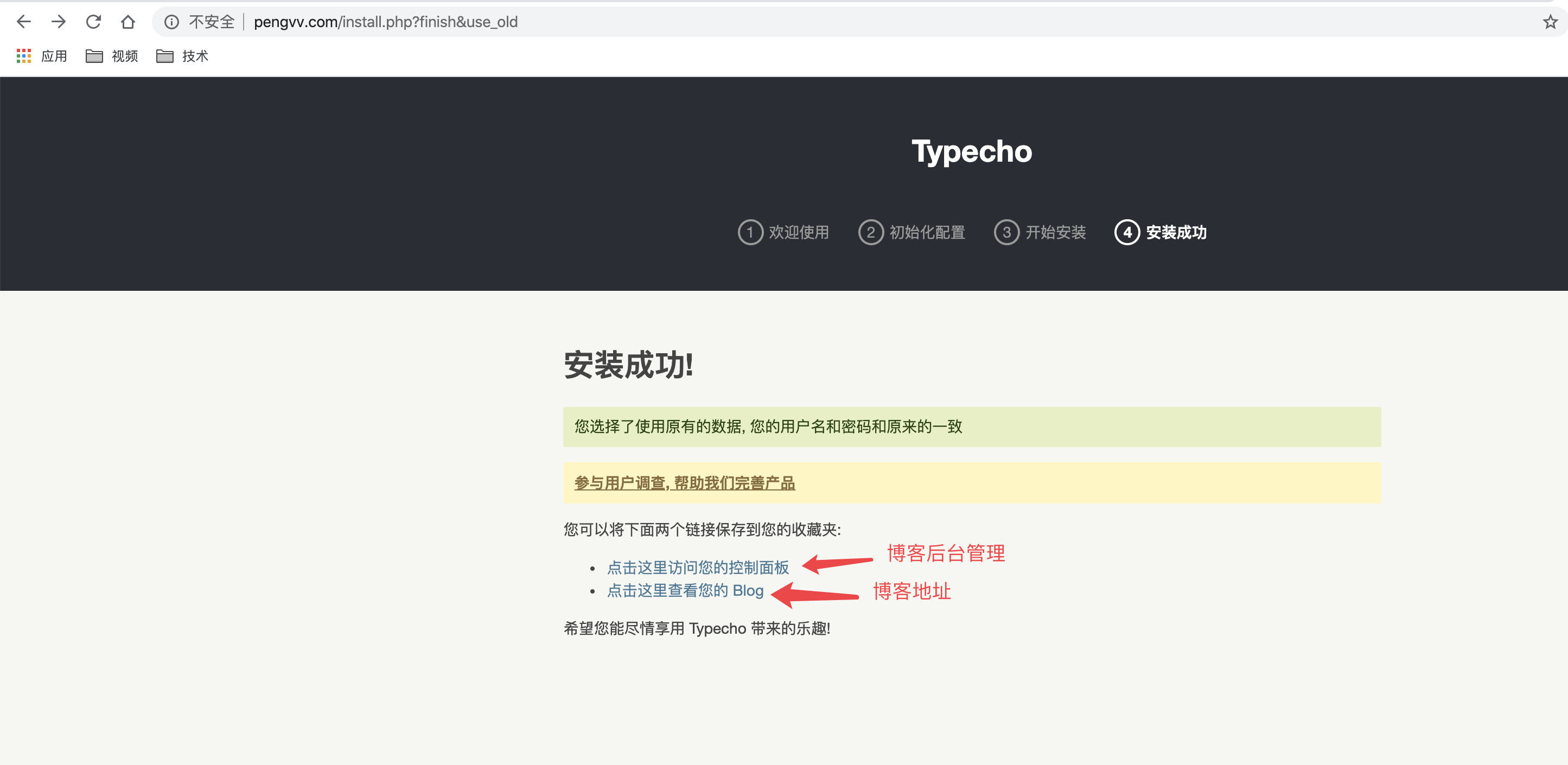Screen dimensions: 1568x765
Task: Click the 不安全 security warning label
Action: click(211, 22)
